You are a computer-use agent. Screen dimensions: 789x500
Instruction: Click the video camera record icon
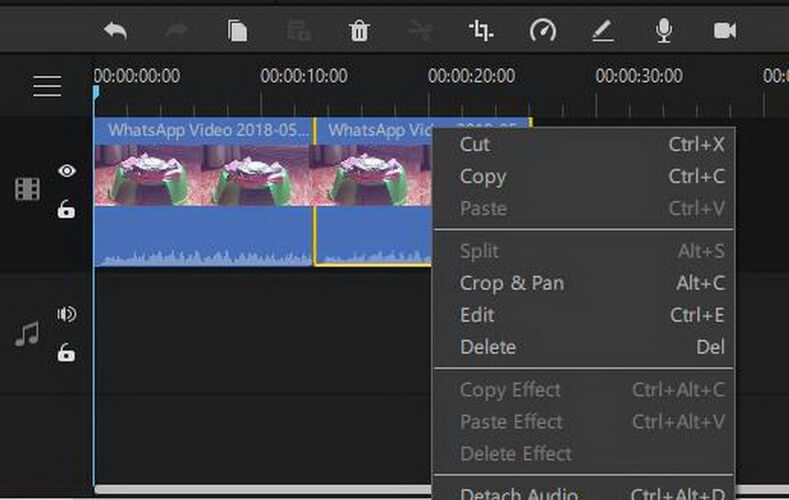tap(725, 31)
